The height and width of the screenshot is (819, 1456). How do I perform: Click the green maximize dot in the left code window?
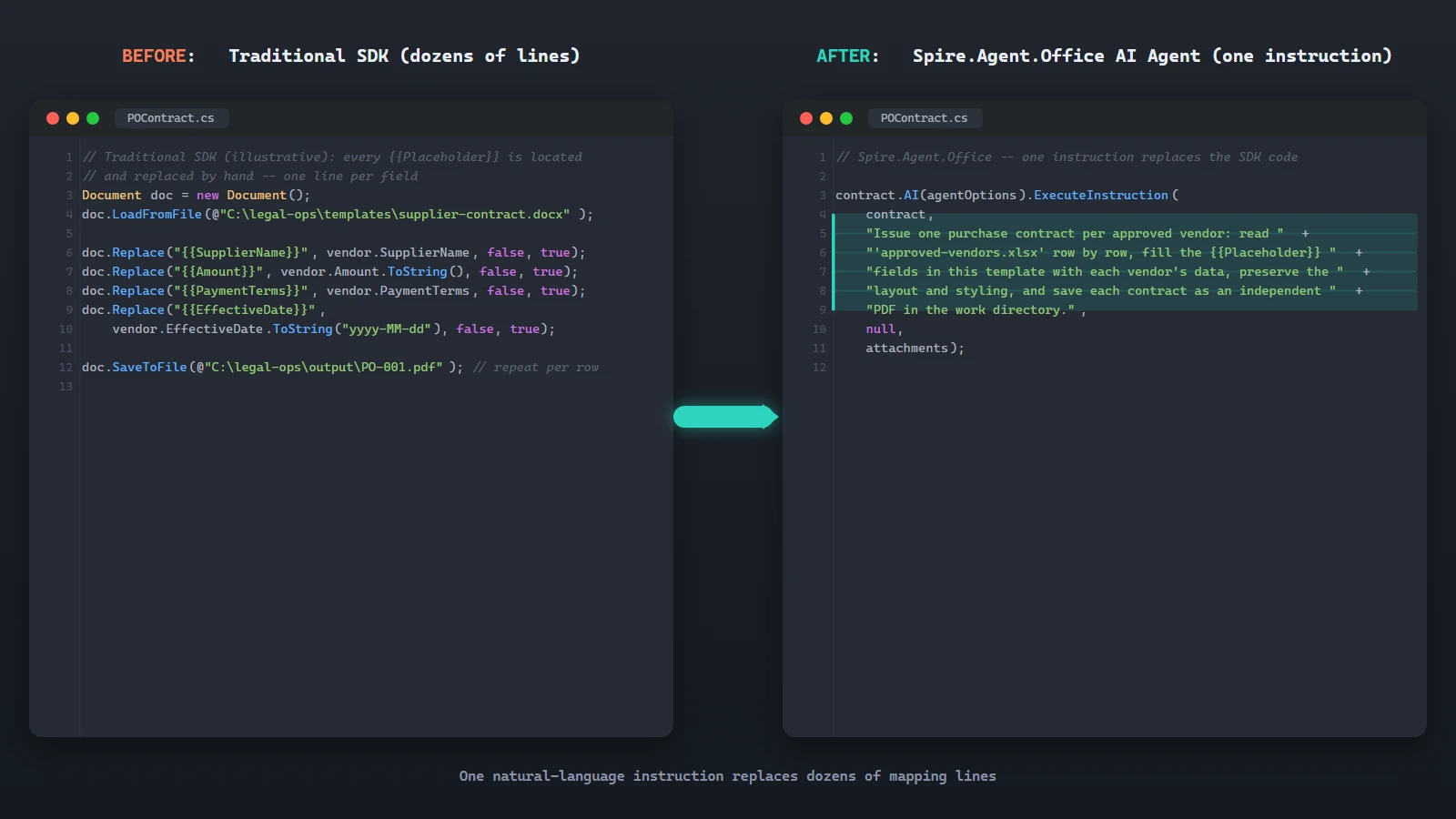(93, 118)
